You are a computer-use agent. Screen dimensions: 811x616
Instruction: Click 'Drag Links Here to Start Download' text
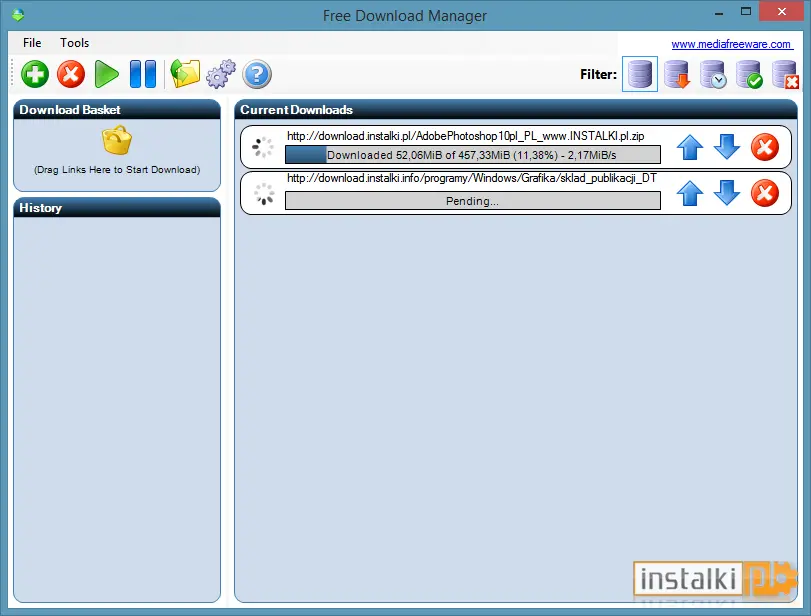117,170
